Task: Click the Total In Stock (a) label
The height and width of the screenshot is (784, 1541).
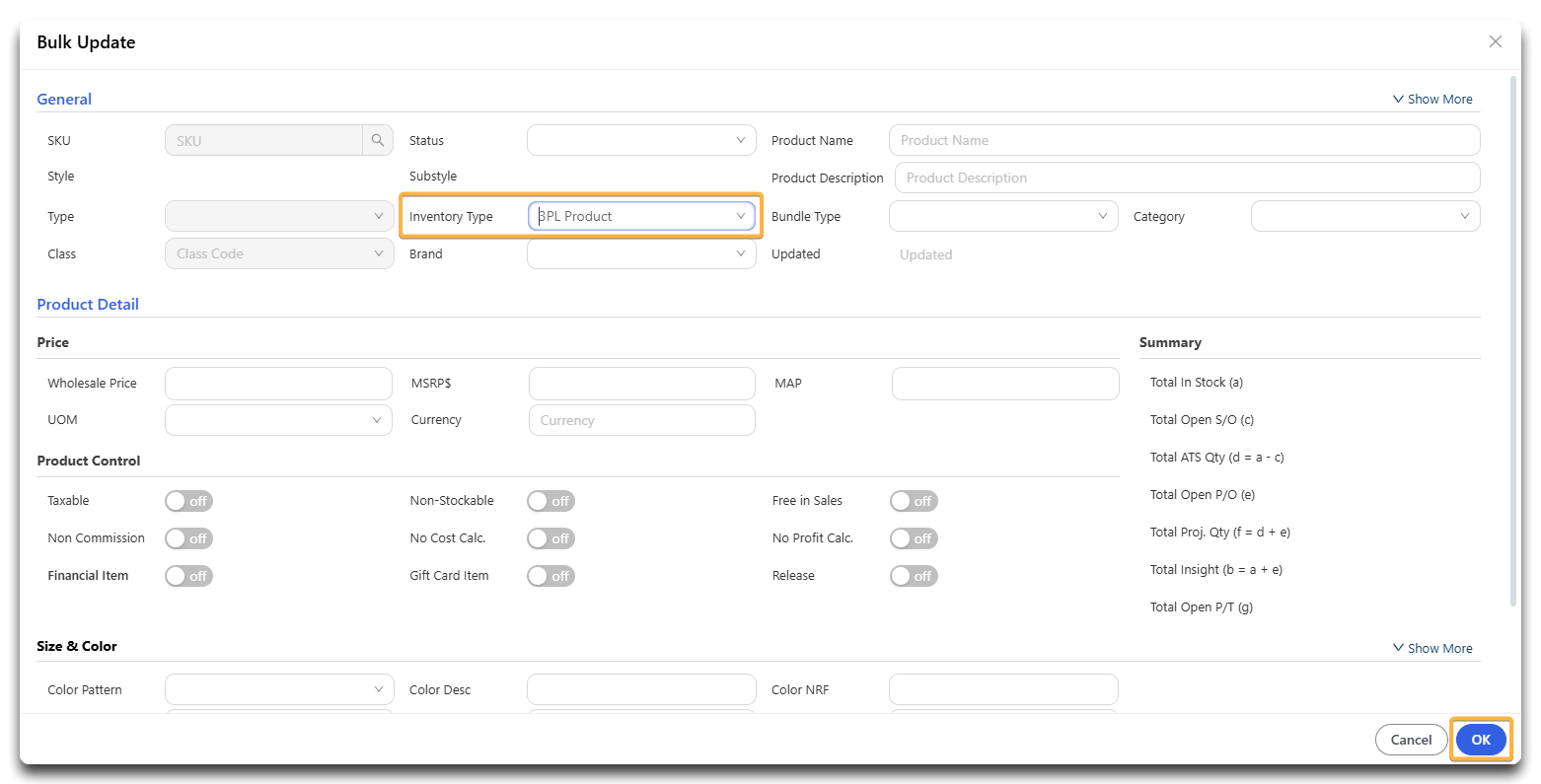Action: [1196, 382]
